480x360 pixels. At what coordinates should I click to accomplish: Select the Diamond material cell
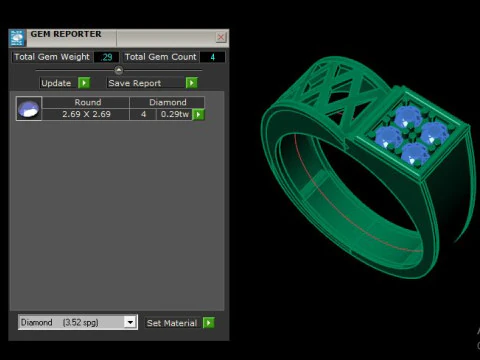point(167,102)
